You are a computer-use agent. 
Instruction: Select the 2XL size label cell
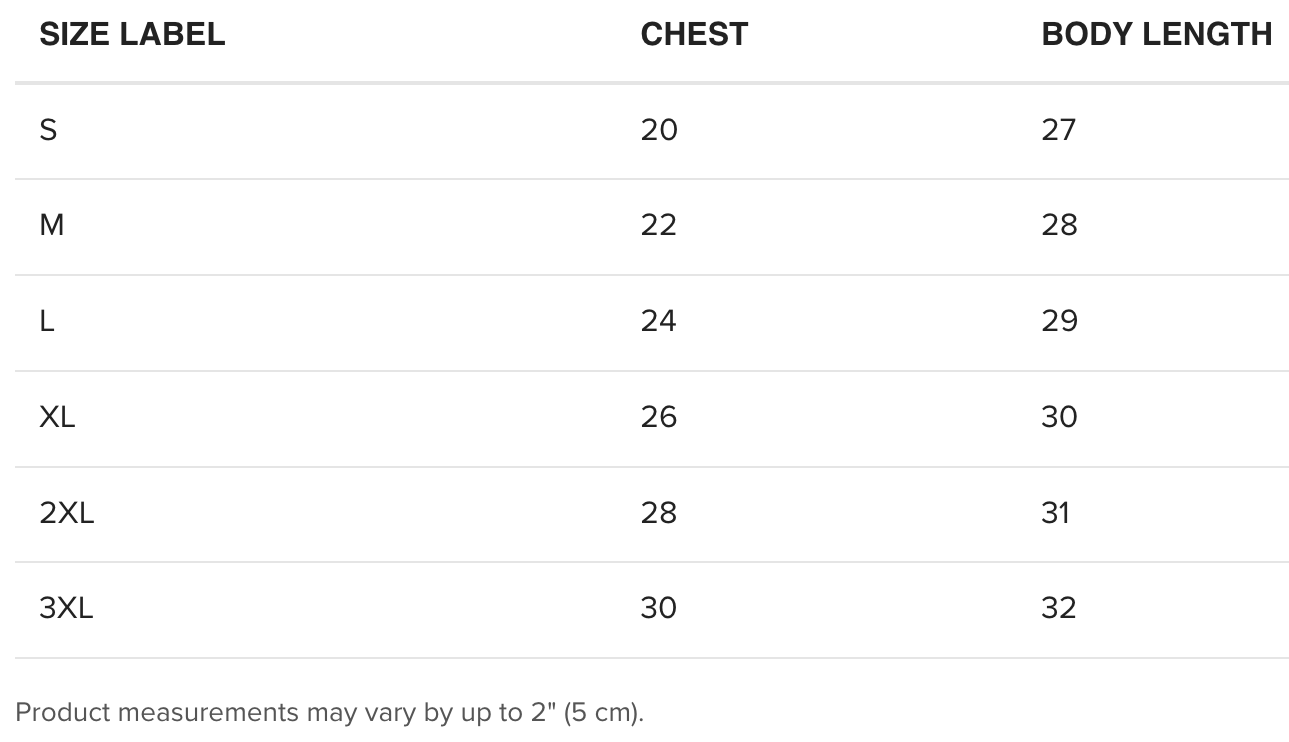coord(66,513)
